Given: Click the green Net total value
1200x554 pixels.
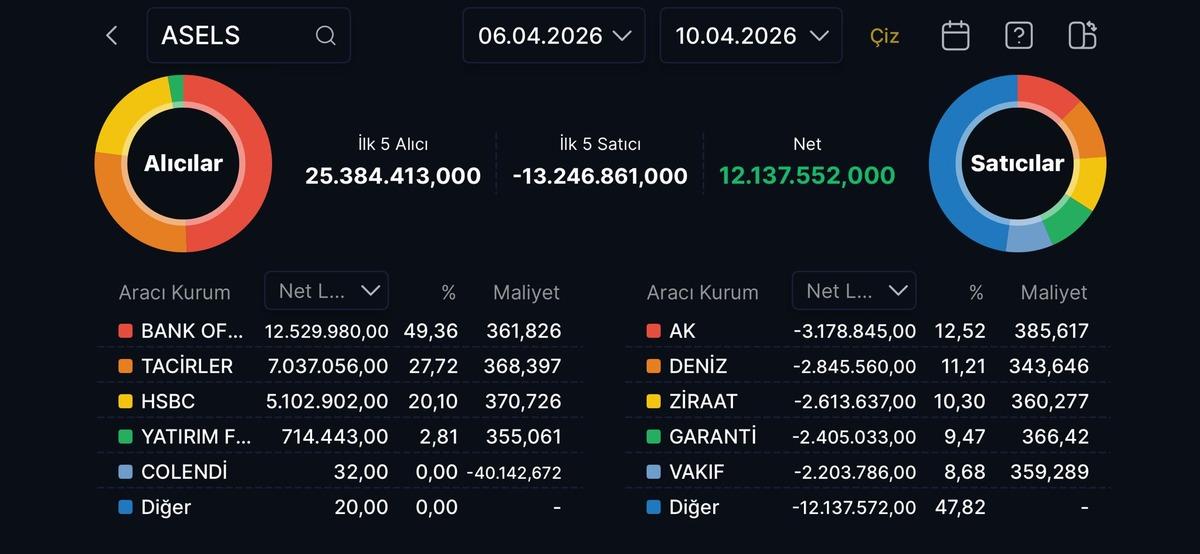Looking at the screenshot, I should click(807, 176).
